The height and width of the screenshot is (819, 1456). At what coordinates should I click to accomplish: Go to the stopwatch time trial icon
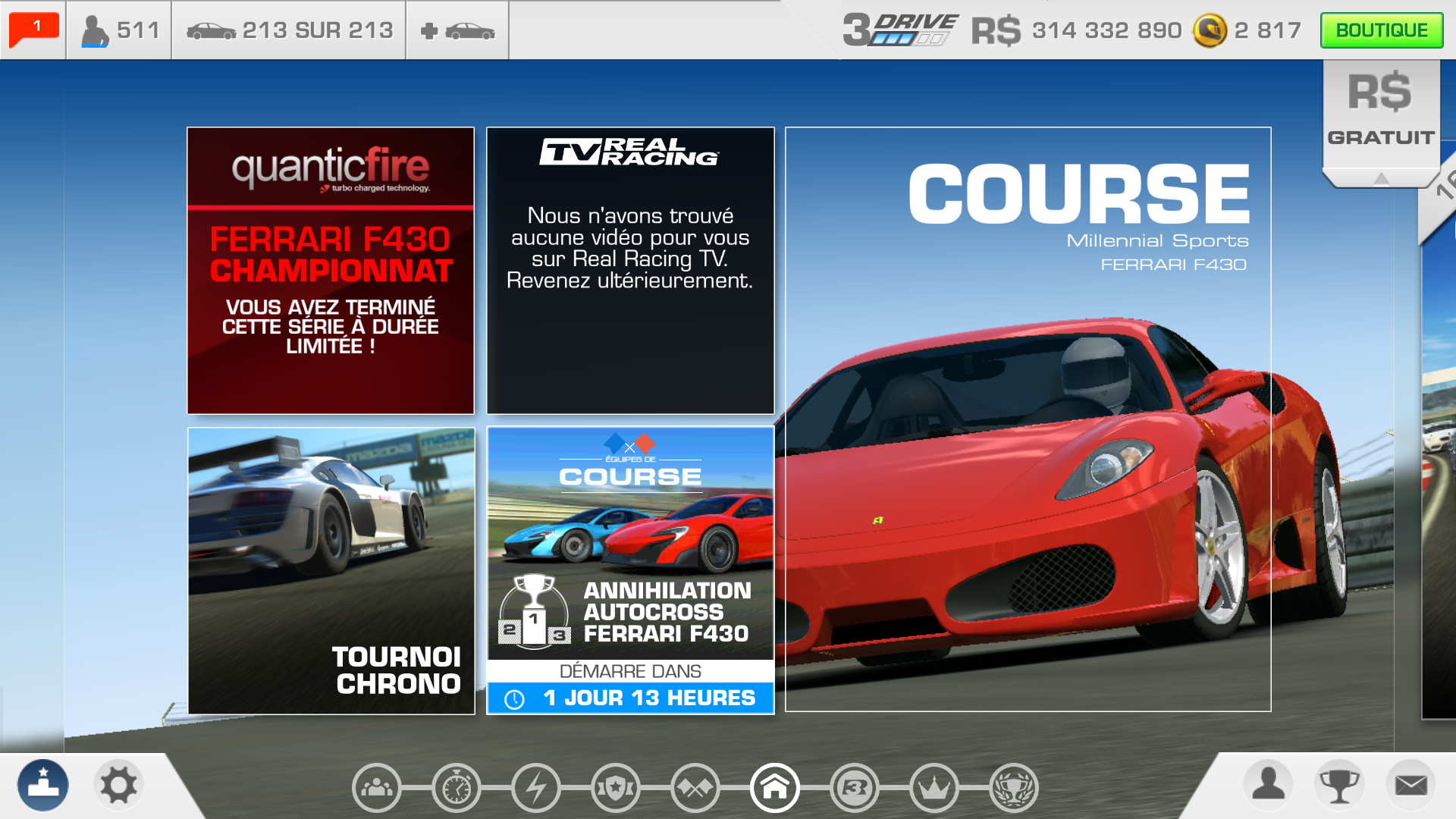point(457,788)
